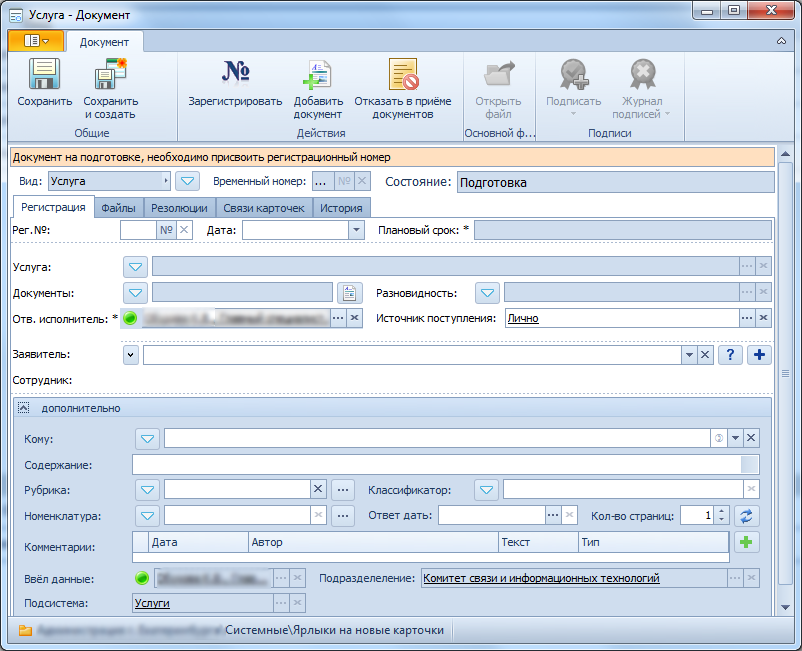Click ellipsis button of Отв. исполнитель
Image resolution: width=802 pixels, height=651 pixels.
[338, 318]
